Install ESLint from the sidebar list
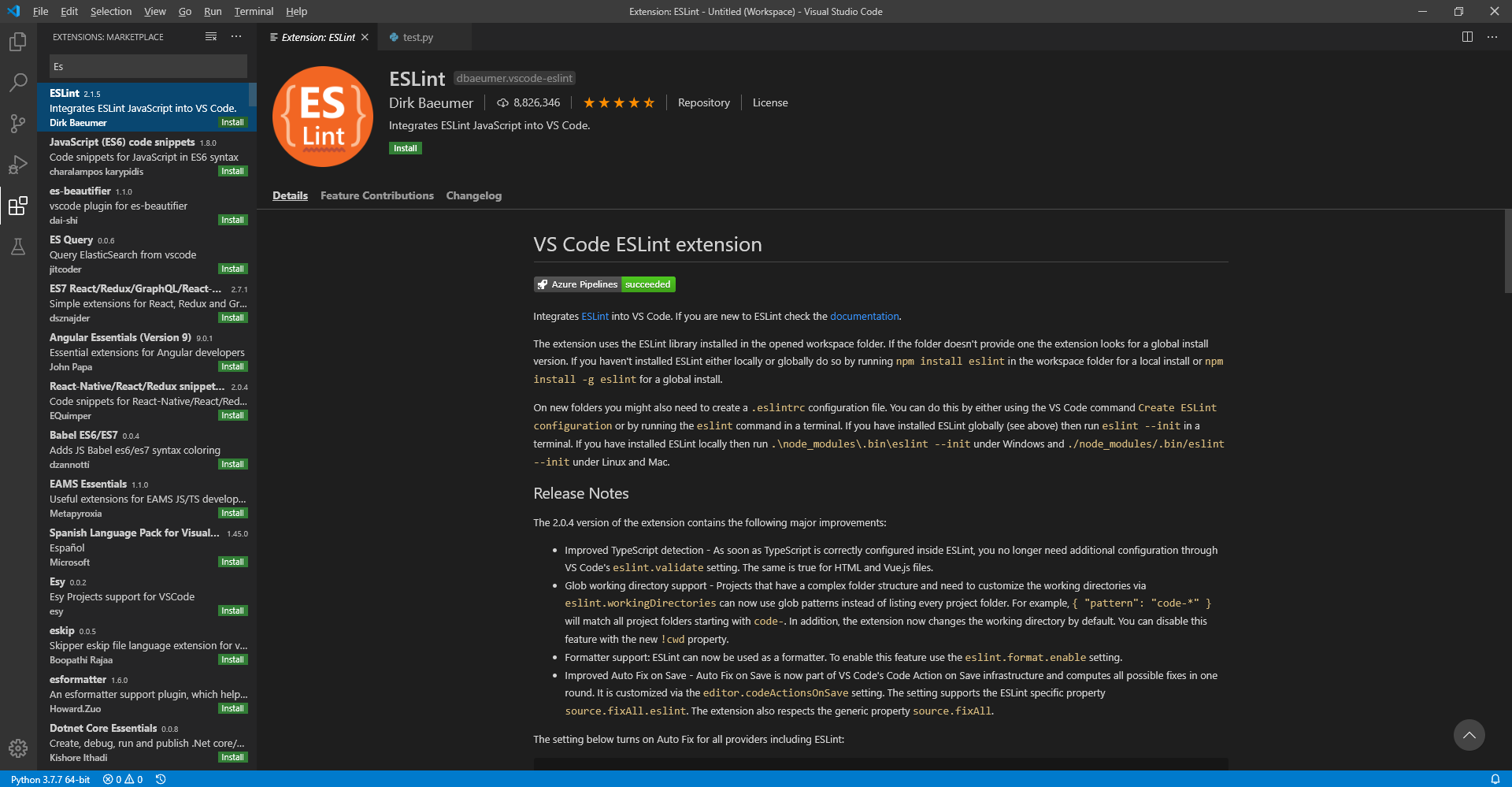Viewport: 1512px width, 787px height. 232,122
